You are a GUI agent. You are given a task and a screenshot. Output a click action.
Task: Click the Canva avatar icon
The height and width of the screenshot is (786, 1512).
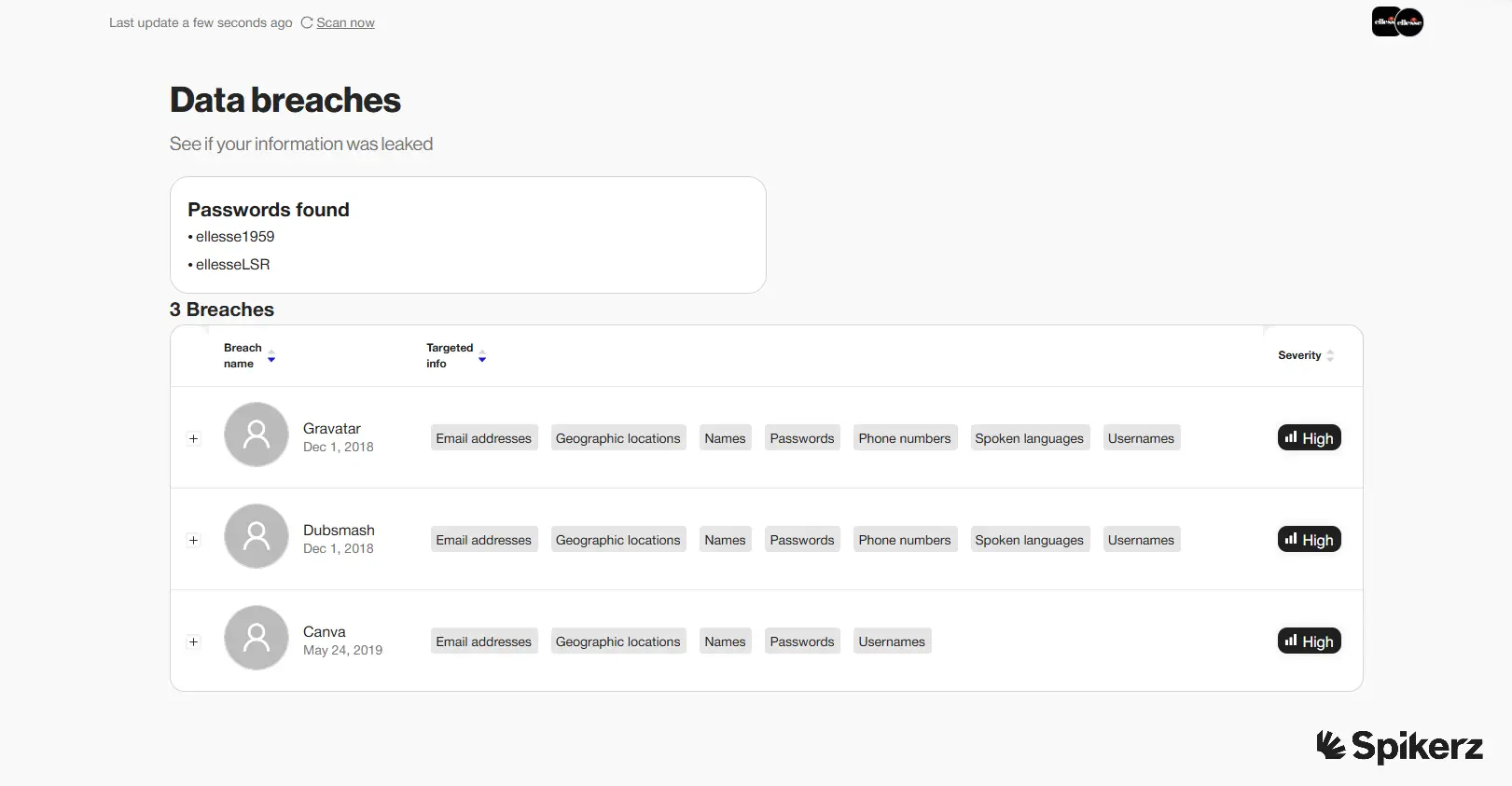pyautogui.click(x=257, y=638)
